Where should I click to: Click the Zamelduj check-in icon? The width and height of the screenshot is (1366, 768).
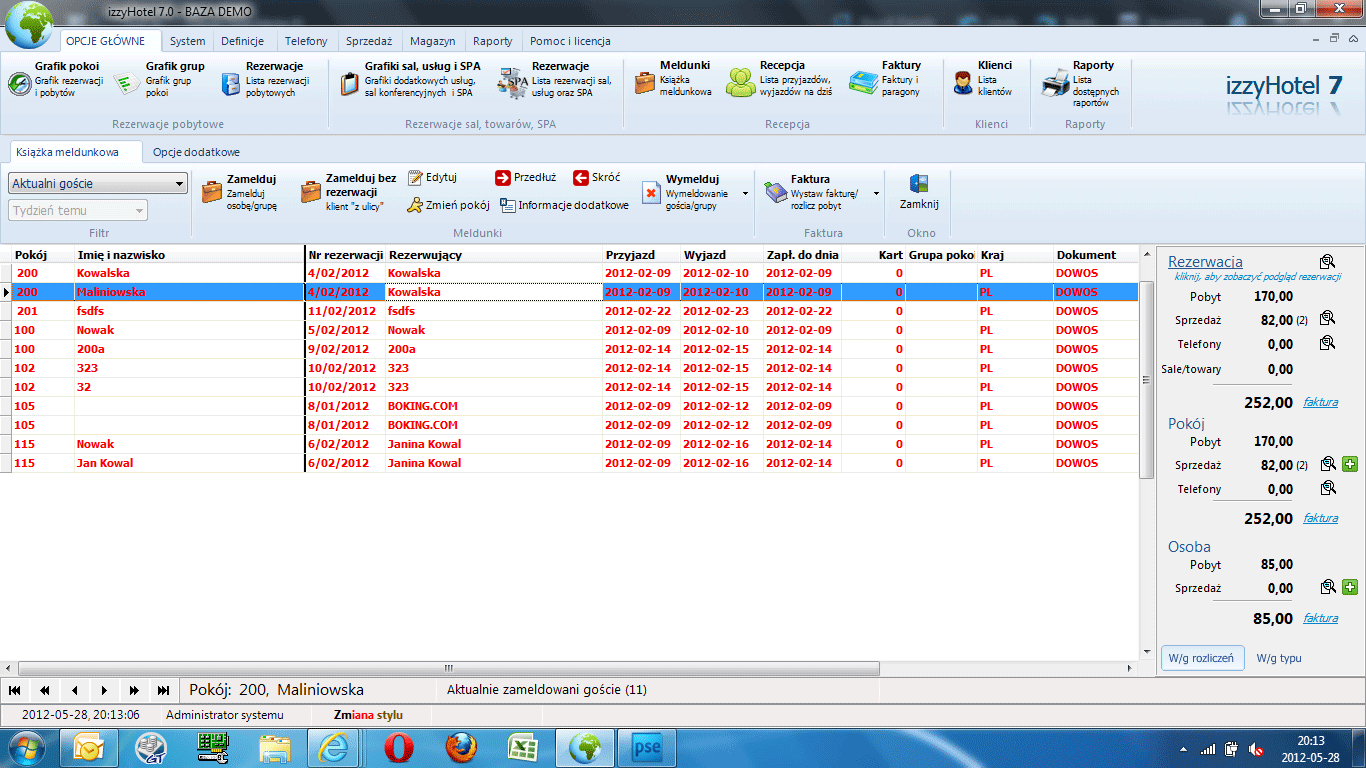pyautogui.click(x=212, y=191)
